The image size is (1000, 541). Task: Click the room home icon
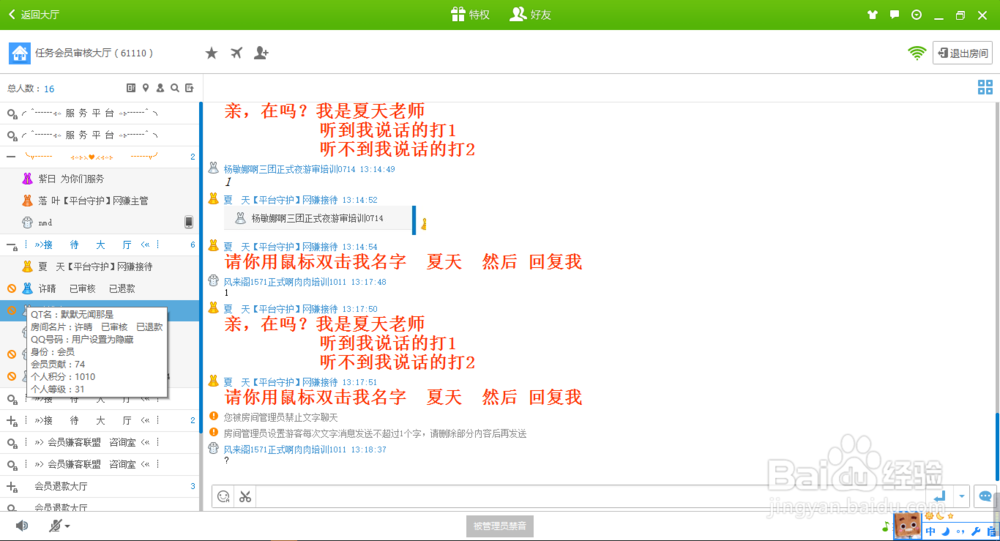pyautogui.click(x=19, y=53)
